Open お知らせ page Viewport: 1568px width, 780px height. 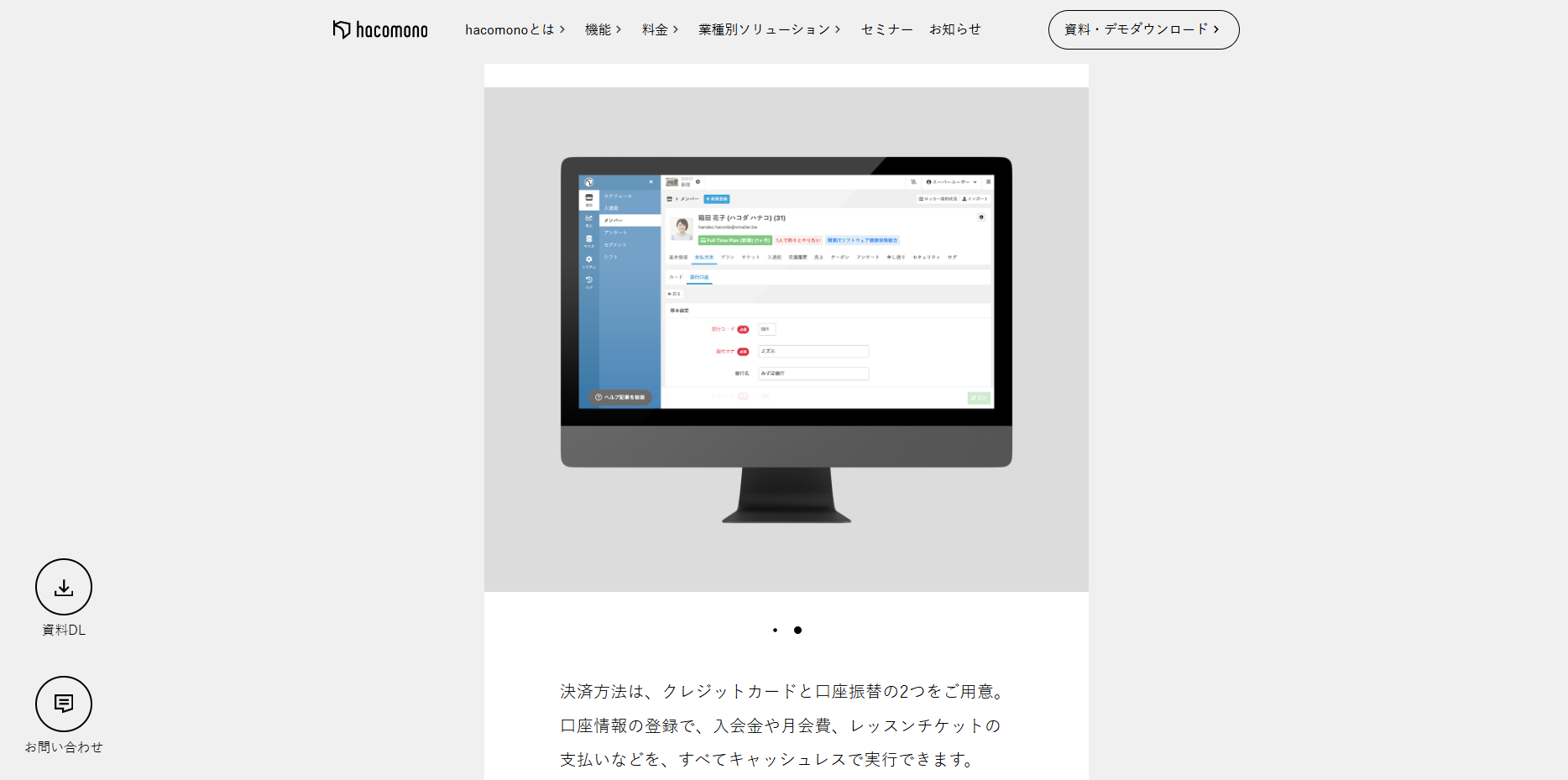click(954, 29)
